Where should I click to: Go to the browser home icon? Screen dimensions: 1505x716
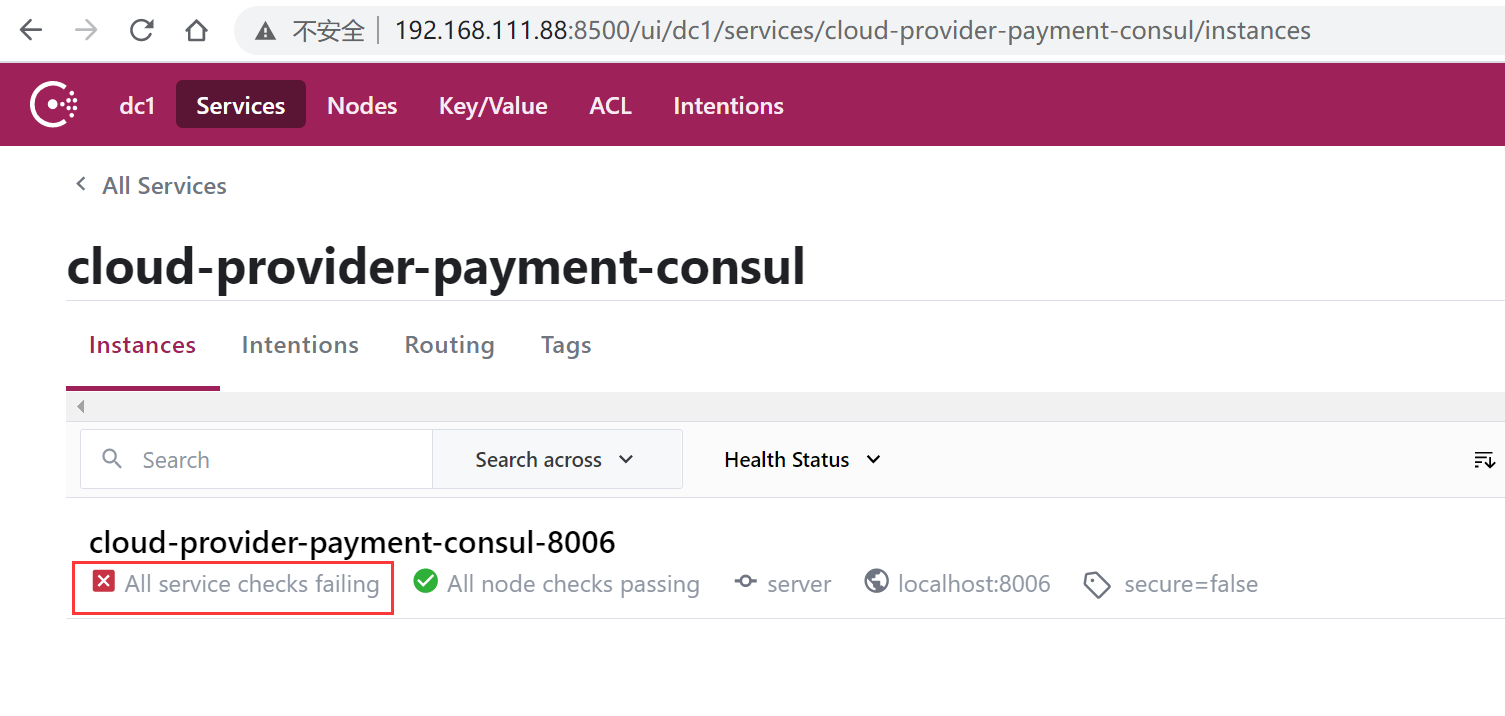[196, 31]
